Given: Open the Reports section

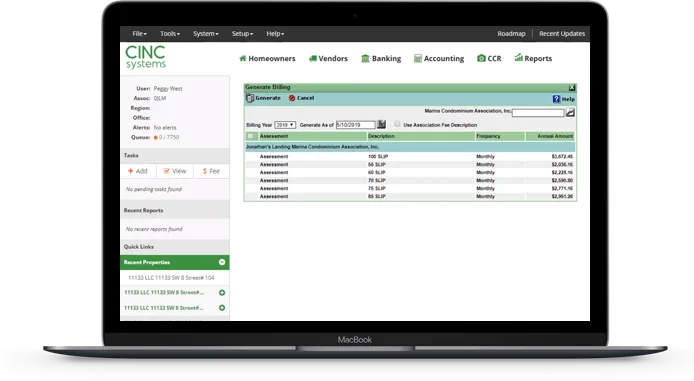Looking at the screenshot, I should point(533,58).
